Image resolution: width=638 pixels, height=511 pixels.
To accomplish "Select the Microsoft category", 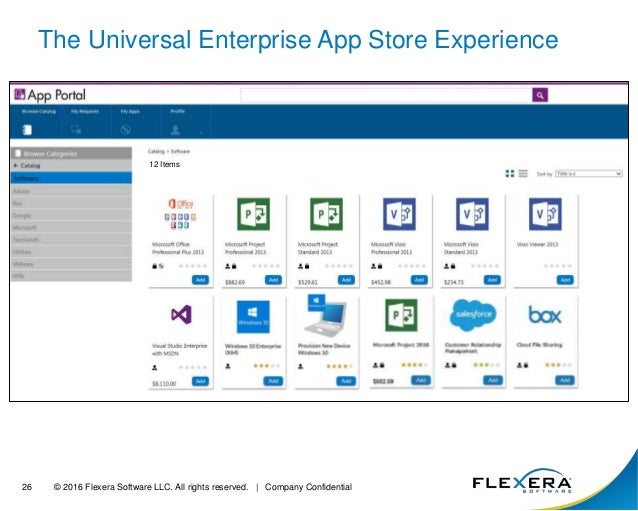I will [71, 227].
